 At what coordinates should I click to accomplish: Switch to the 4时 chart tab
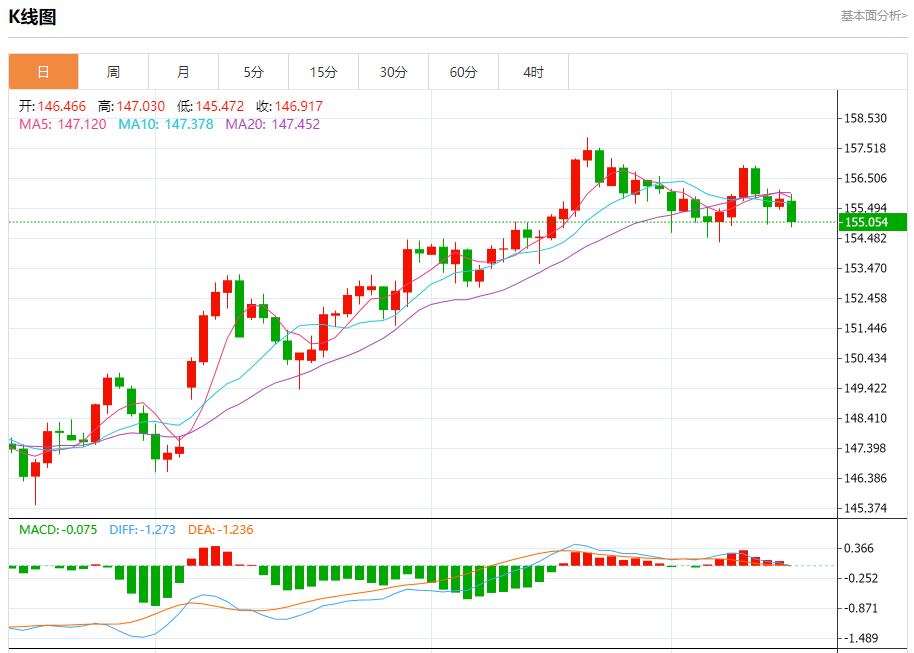tap(533, 72)
